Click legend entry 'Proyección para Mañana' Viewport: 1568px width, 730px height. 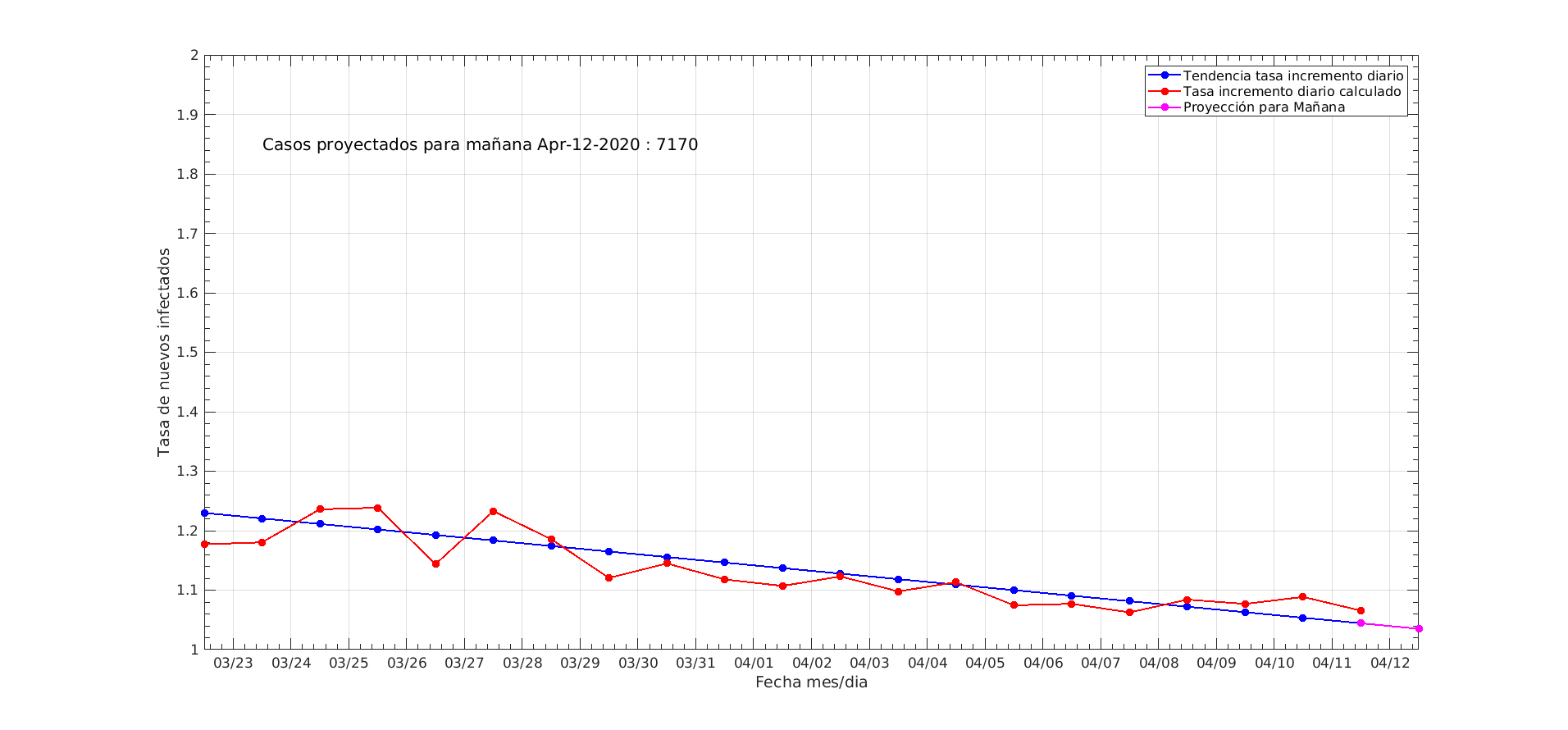pyautogui.click(x=1264, y=107)
